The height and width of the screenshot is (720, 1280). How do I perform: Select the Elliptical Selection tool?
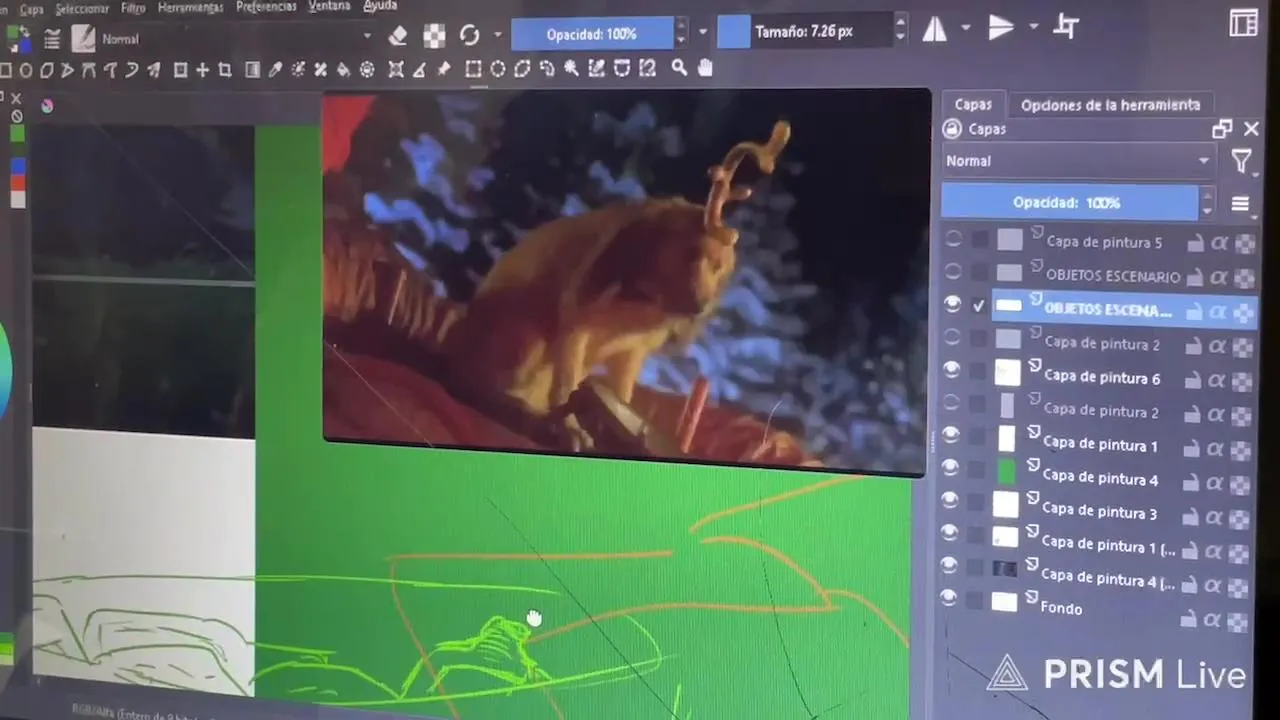497,69
